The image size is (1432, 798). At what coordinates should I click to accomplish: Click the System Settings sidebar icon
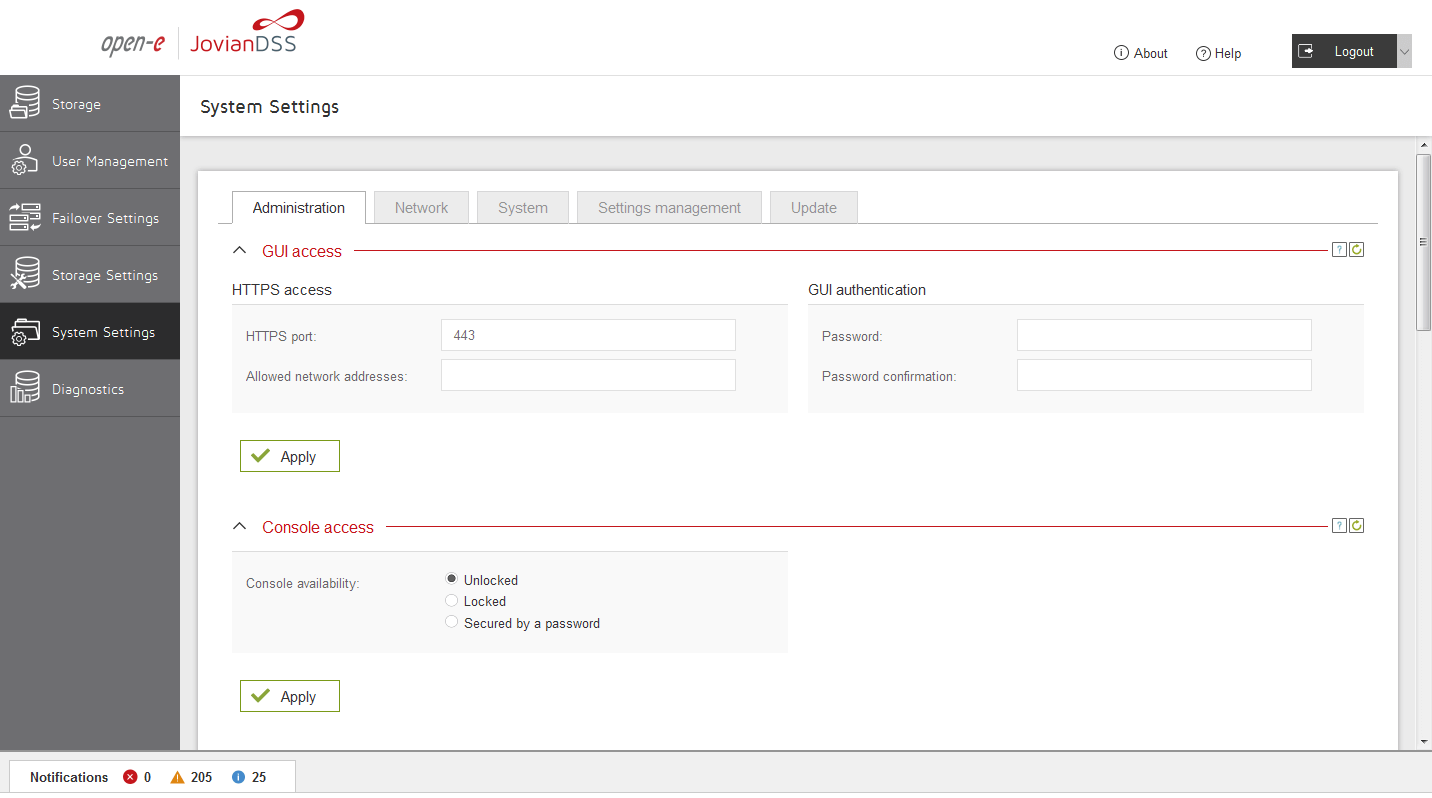pos(25,332)
